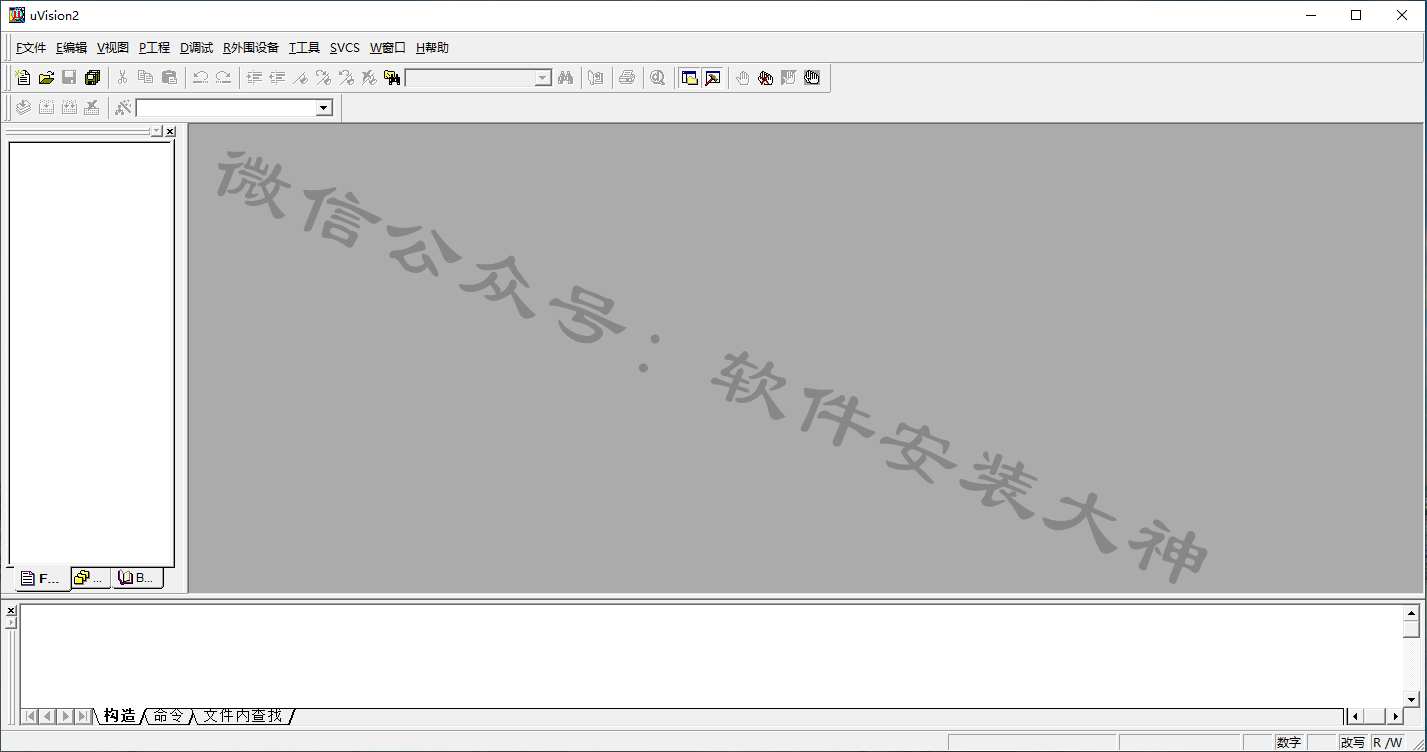Translate current file build icon

pyautogui.click(x=23, y=107)
